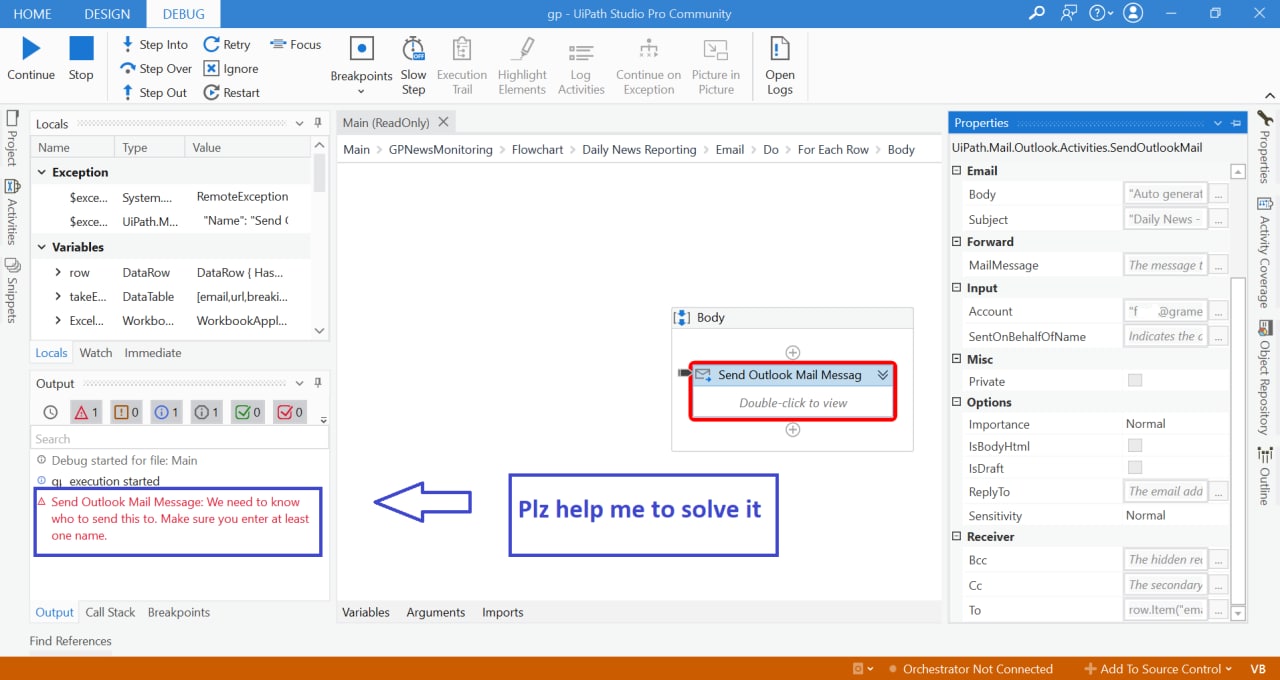Click Step Over in debug ribbon
This screenshot has height=680, width=1280.
pos(156,68)
